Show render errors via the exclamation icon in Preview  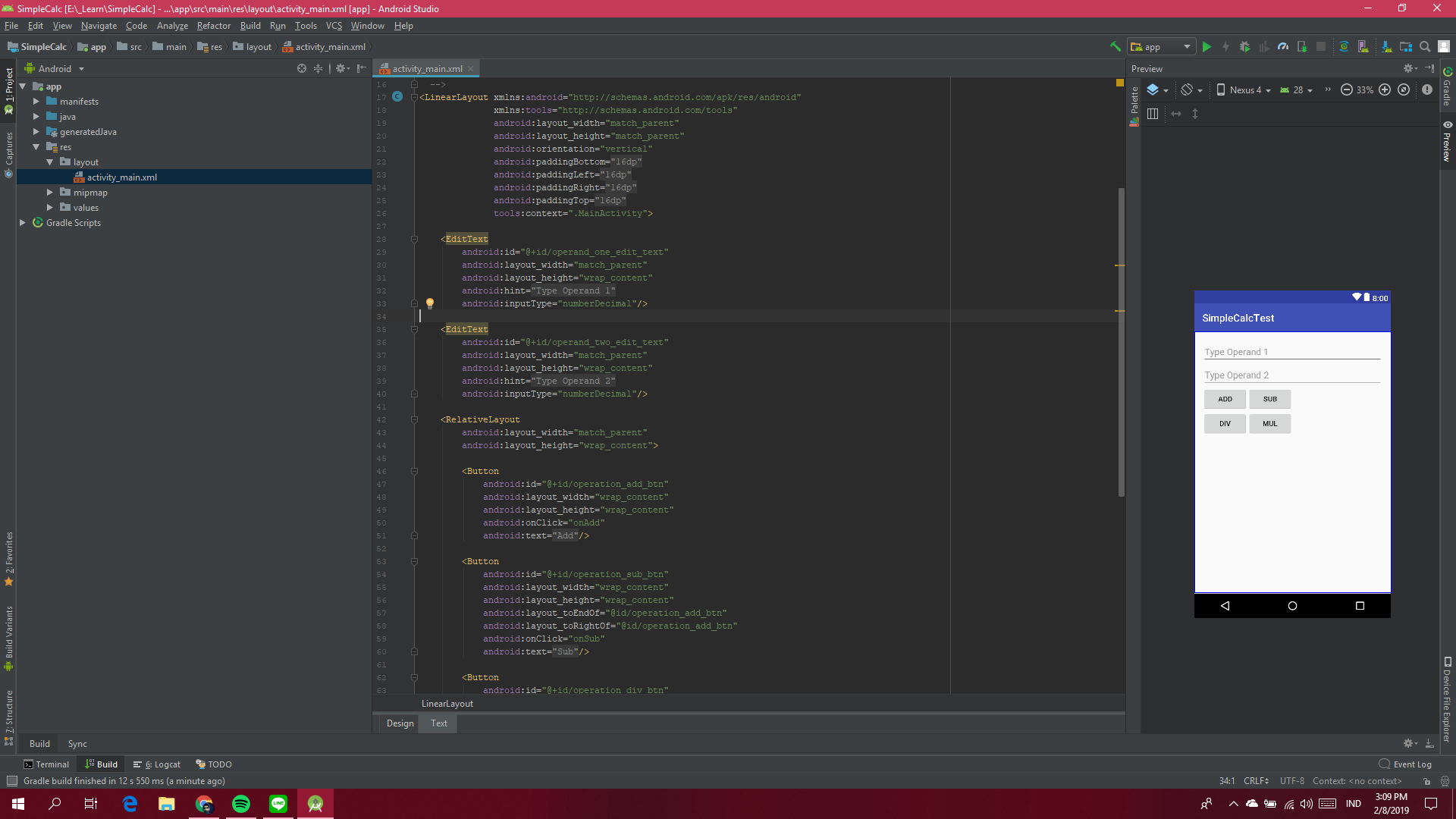point(1428,89)
